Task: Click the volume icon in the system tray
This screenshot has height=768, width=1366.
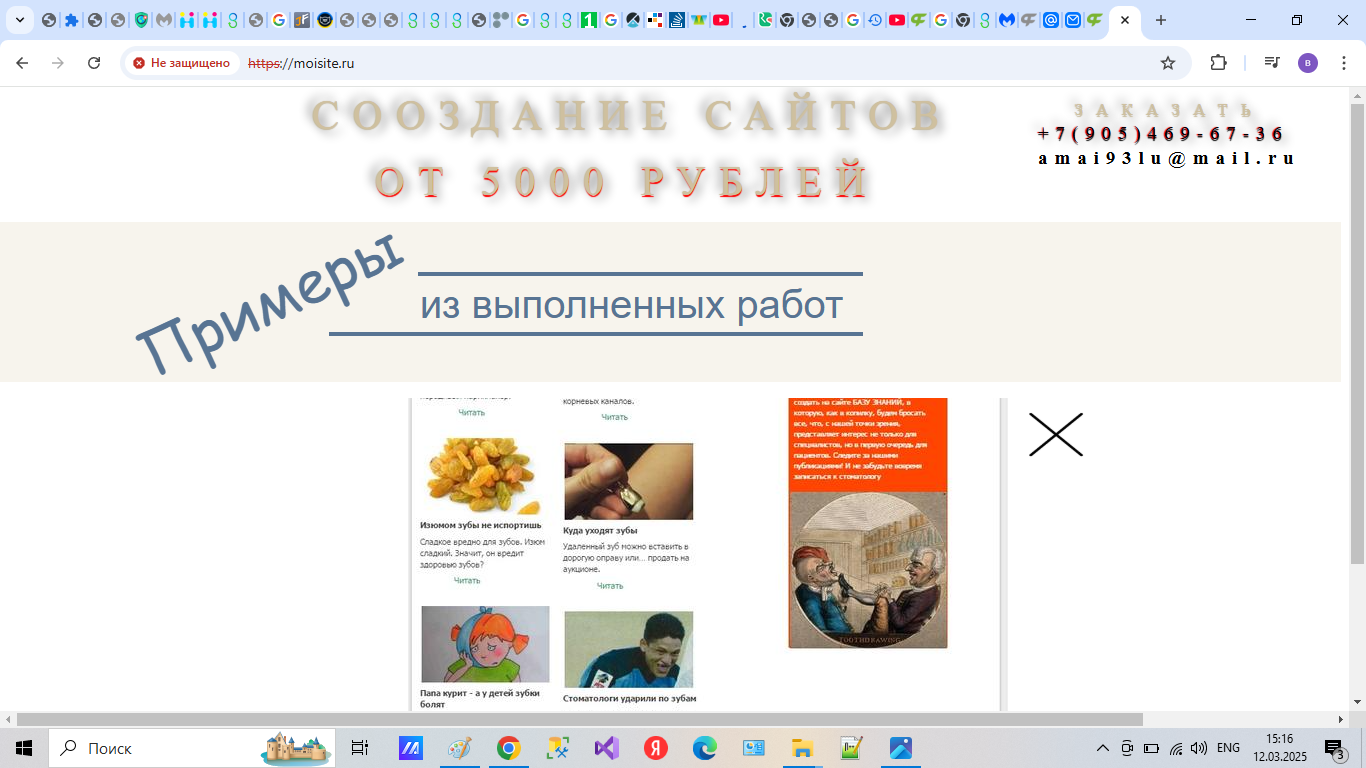Action: pyautogui.click(x=1199, y=748)
